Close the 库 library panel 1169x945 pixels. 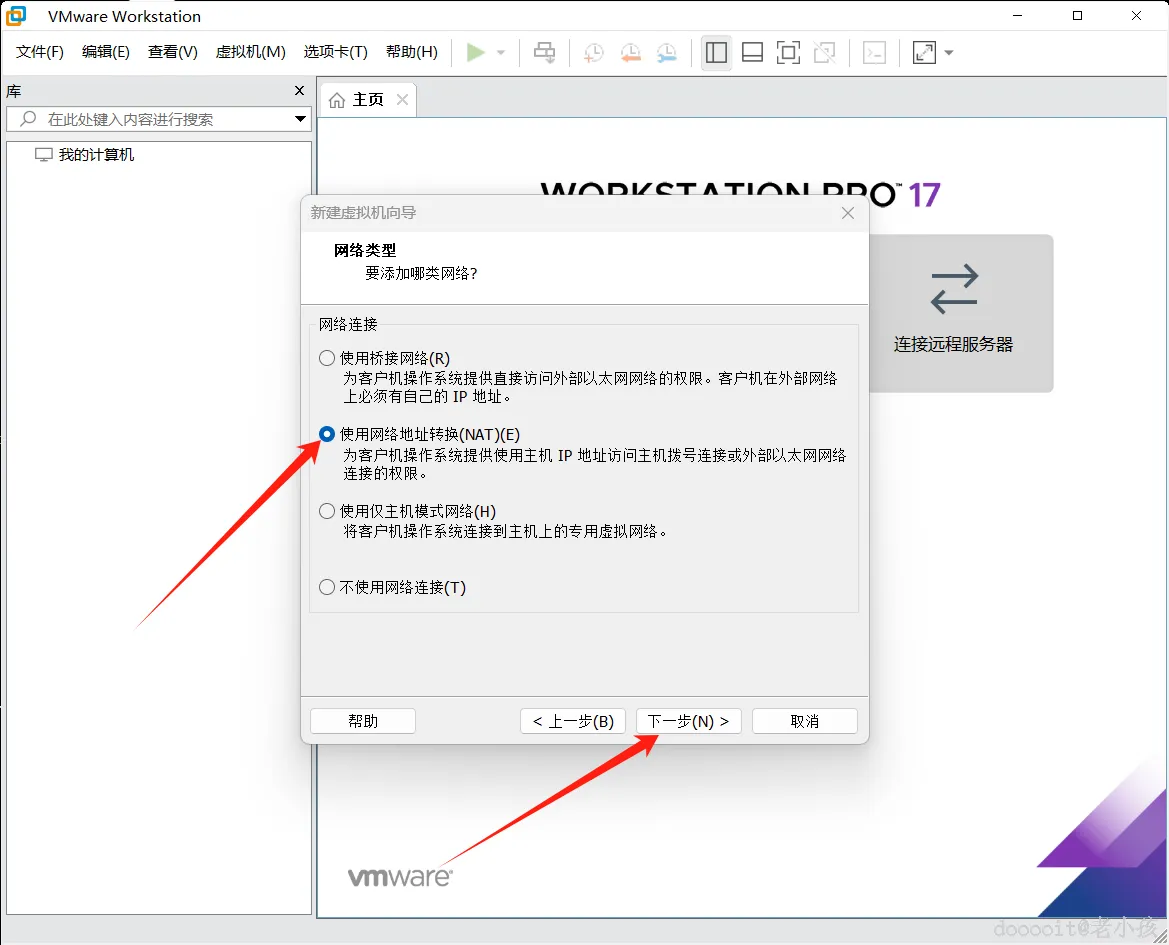coord(300,91)
